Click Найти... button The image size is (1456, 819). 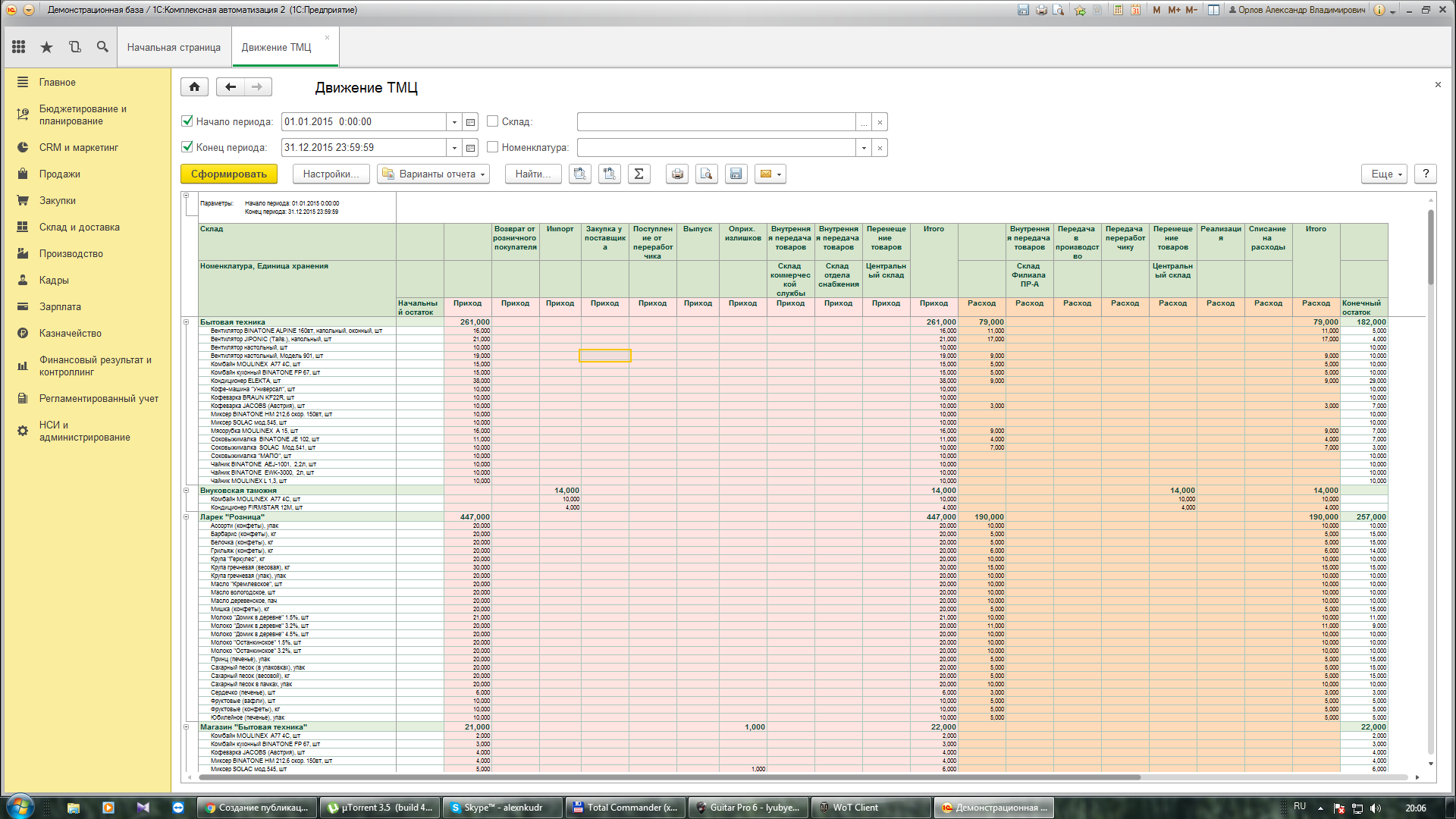tap(533, 174)
